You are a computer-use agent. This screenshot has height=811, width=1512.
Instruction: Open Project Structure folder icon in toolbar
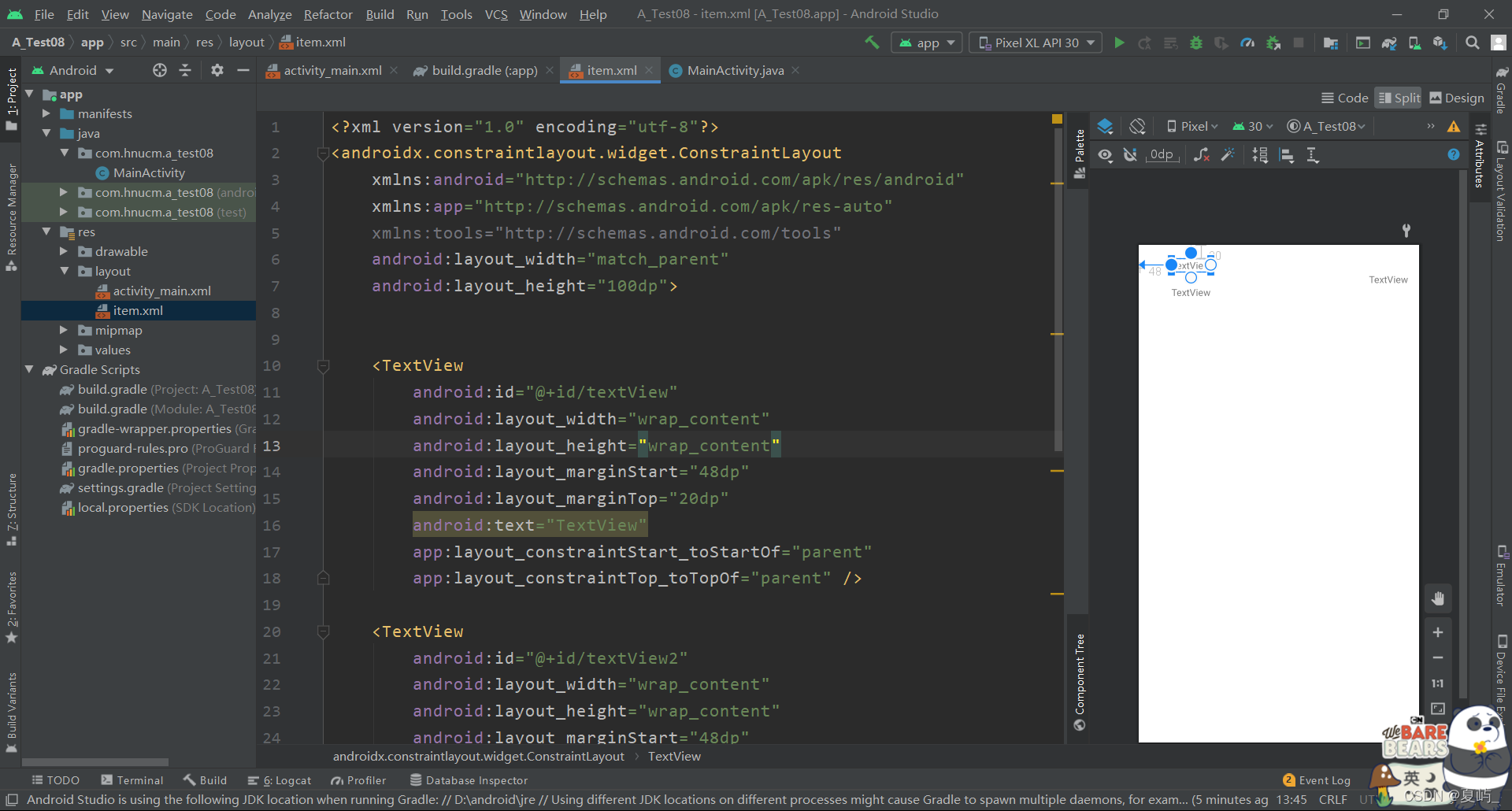[x=1331, y=43]
